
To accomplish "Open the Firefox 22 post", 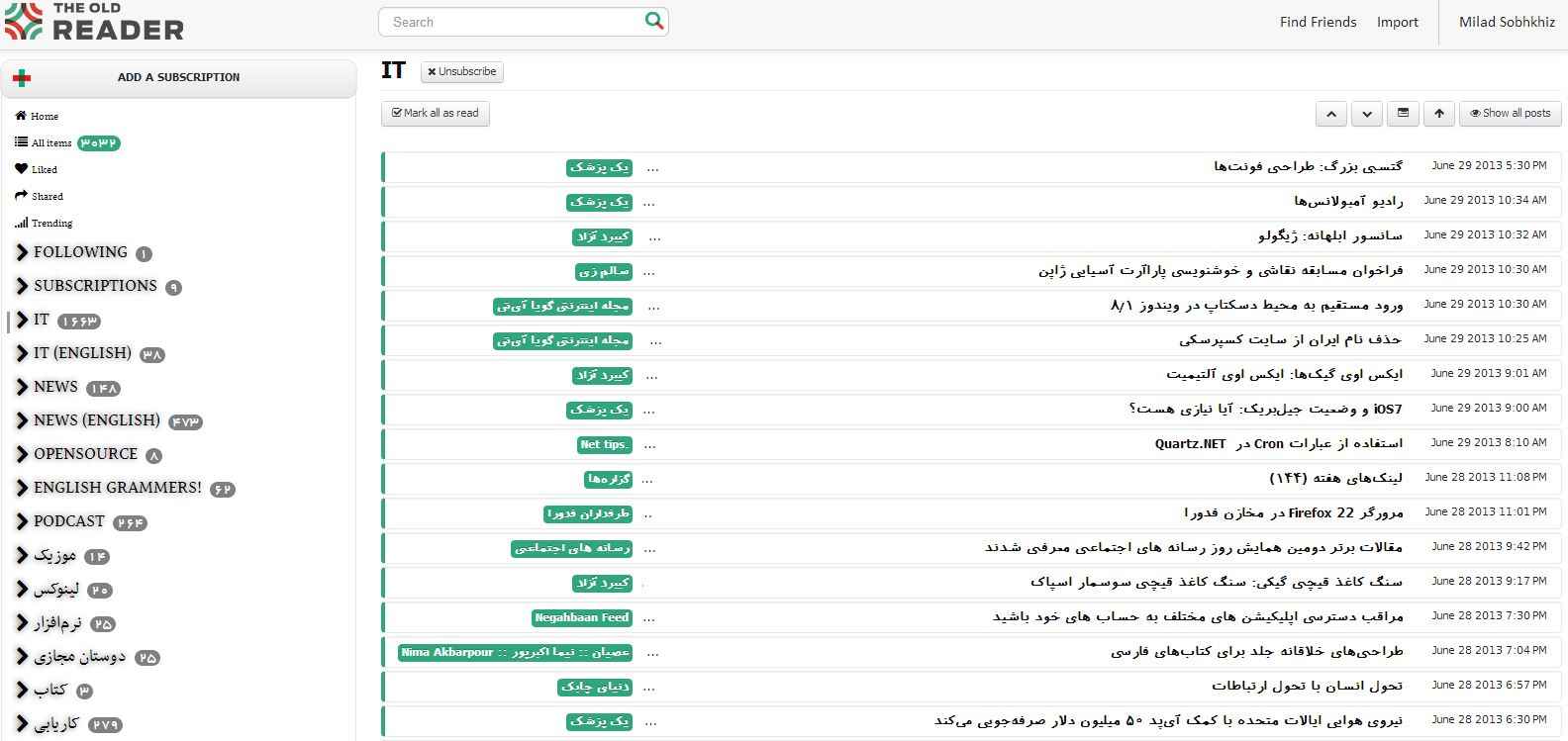I will pos(1293,513).
